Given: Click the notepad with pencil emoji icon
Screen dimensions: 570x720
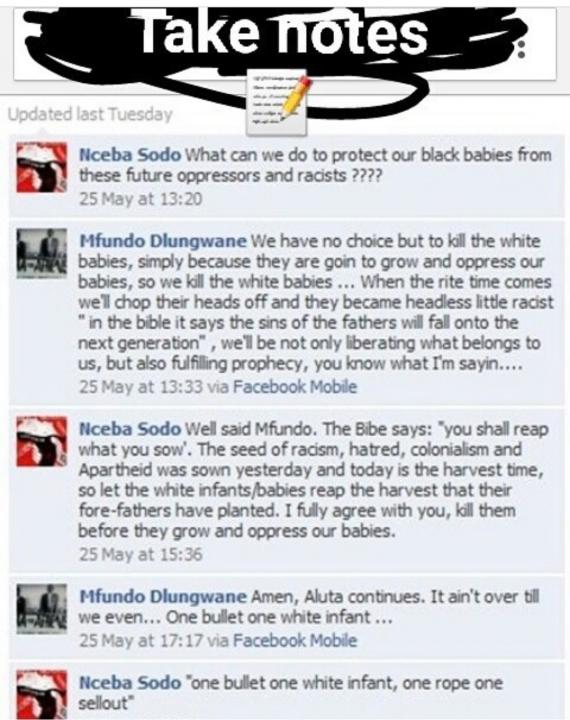Looking at the screenshot, I should 277,102.
